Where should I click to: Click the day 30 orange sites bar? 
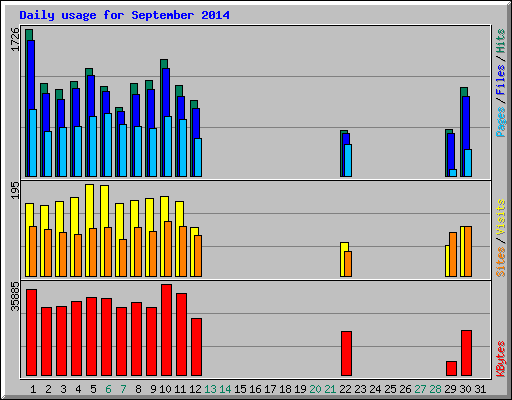tap(468, 251)
